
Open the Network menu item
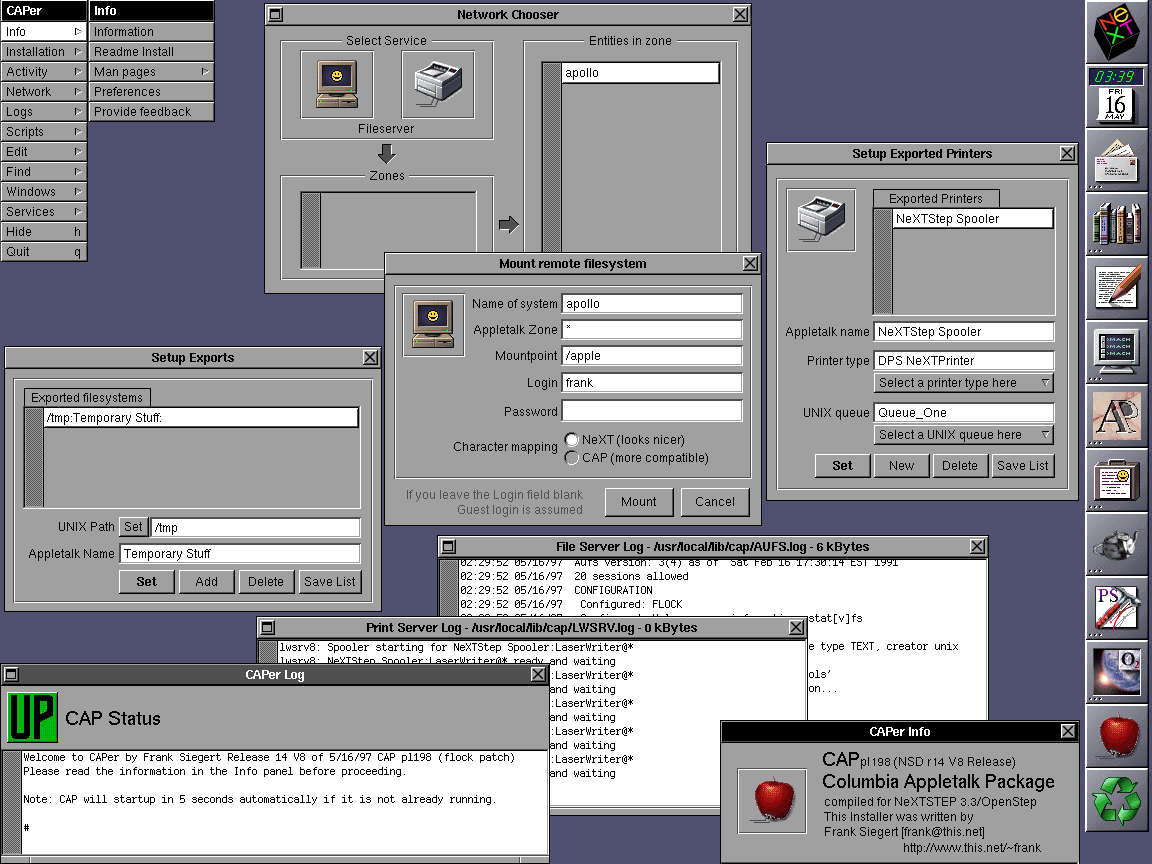43,92
